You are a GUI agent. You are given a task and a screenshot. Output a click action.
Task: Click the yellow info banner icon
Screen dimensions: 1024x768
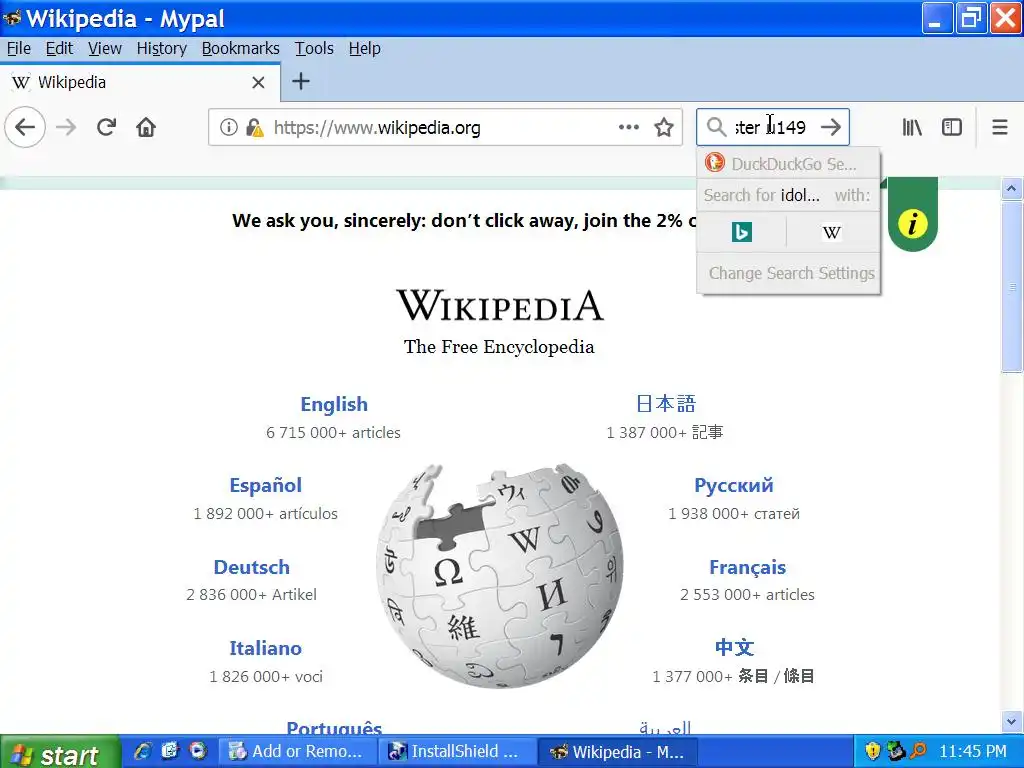[912, 223]
